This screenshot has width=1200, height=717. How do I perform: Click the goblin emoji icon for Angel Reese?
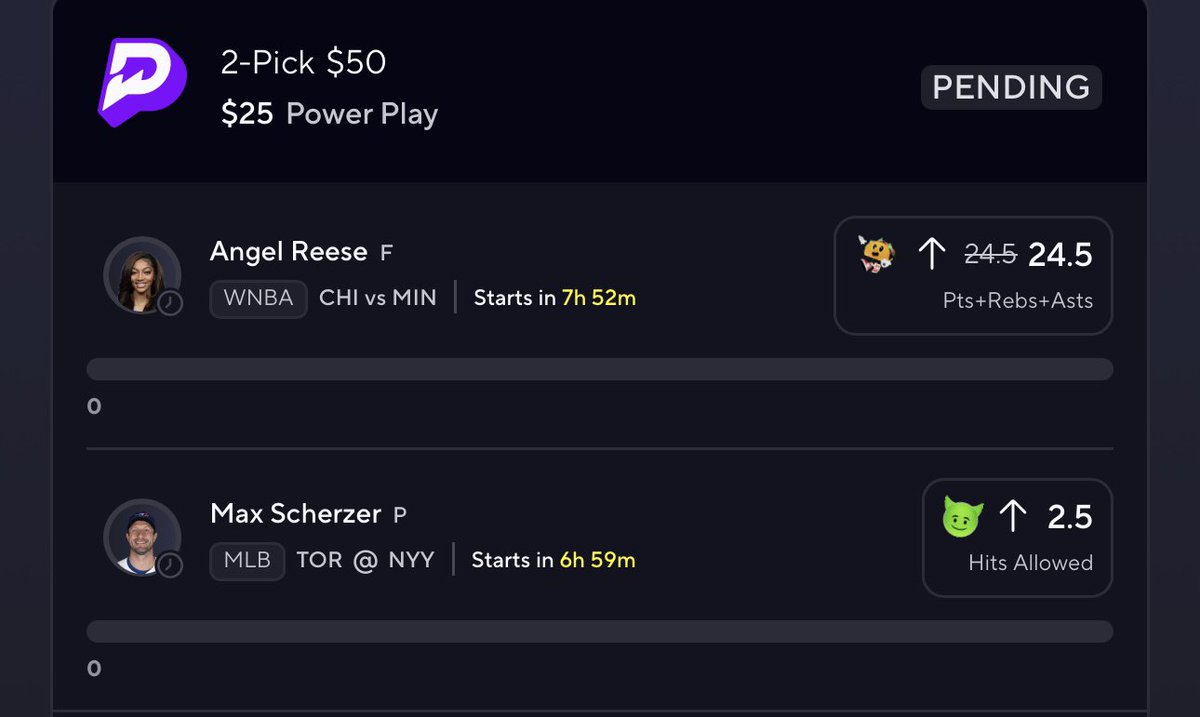point(877,255)
